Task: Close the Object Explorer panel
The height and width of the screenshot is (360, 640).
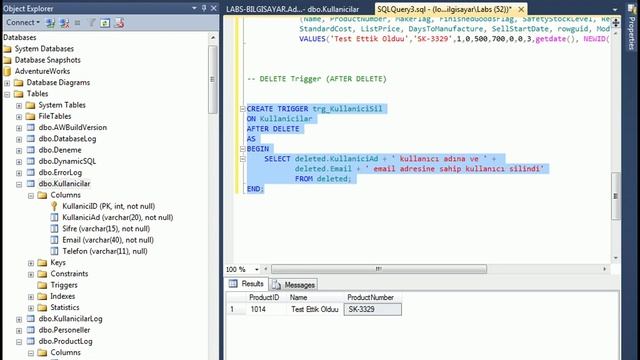Action: click(213, 8)
